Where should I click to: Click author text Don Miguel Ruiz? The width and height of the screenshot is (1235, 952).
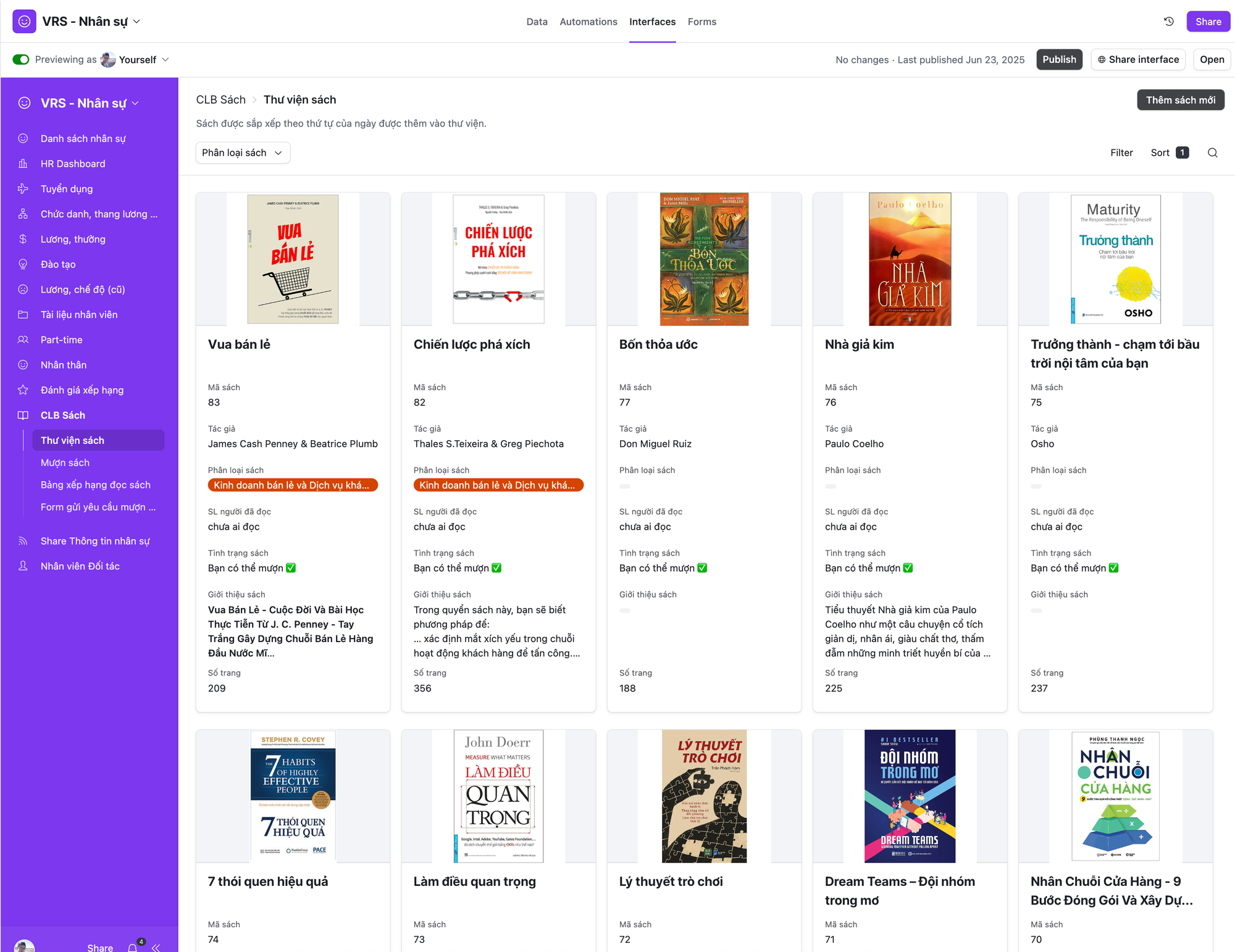pos(655,444)
